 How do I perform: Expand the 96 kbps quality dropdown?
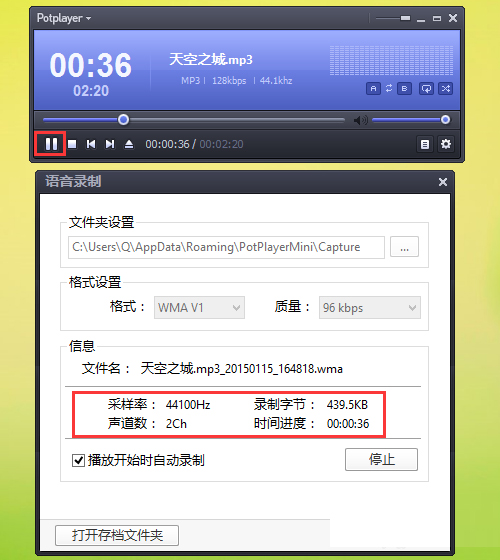coord(370,308)
